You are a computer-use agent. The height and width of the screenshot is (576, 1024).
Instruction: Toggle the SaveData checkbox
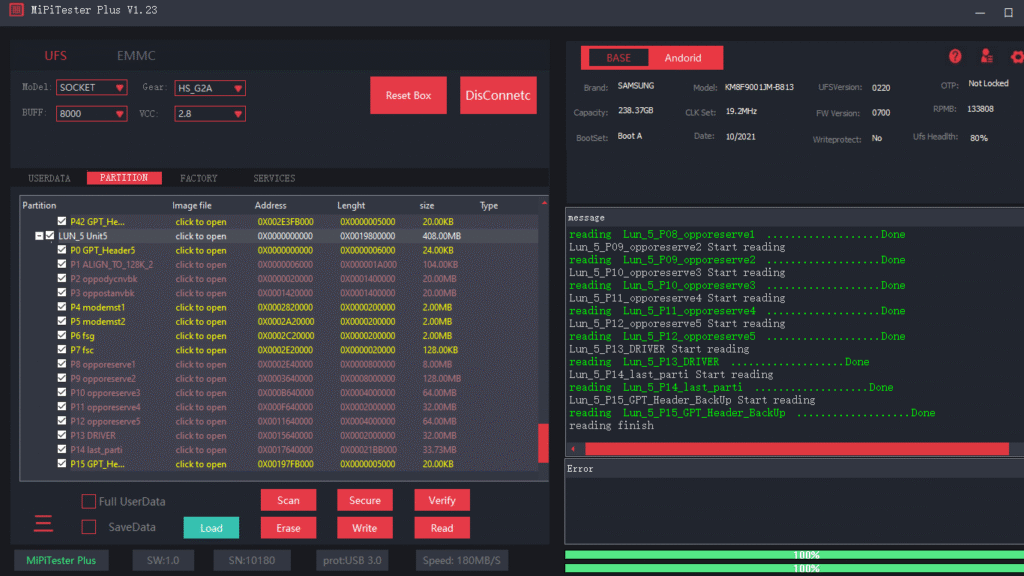[x=89, y=527]
